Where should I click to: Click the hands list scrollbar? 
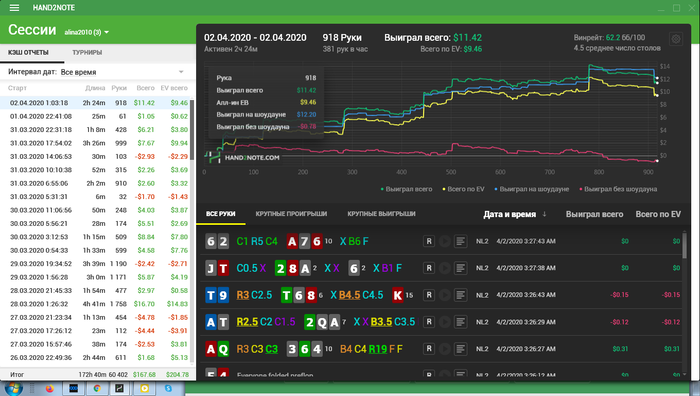point(685,245)
